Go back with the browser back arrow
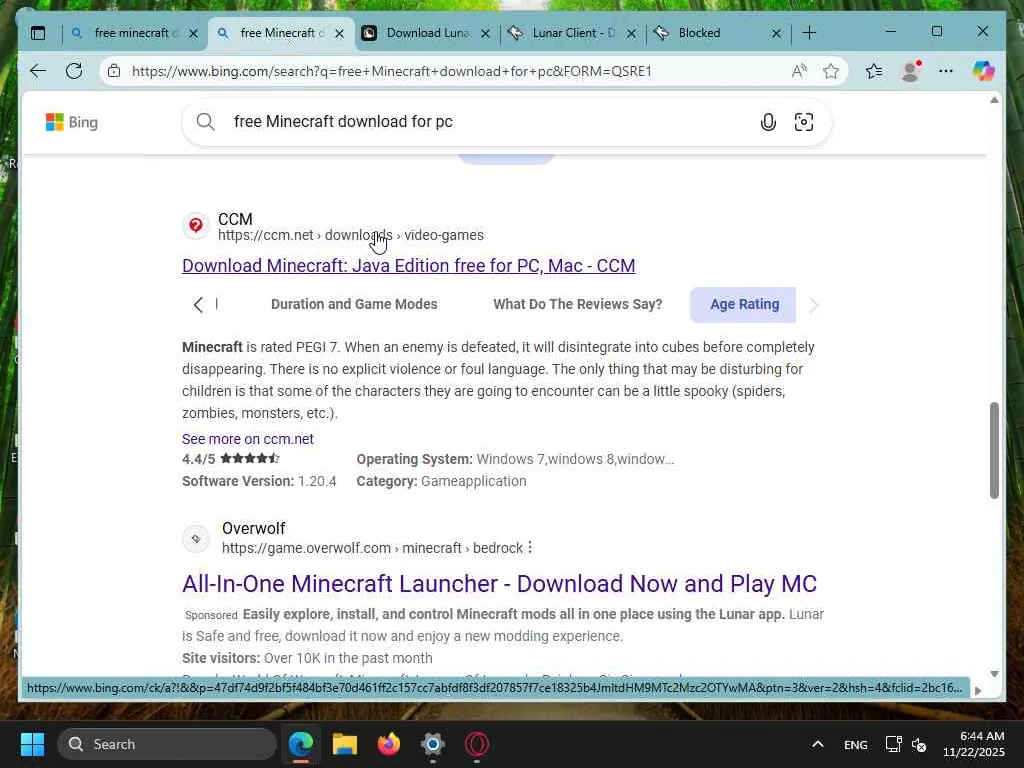Viewport: 1024px width, 768px height. click(x=38, y=71)
